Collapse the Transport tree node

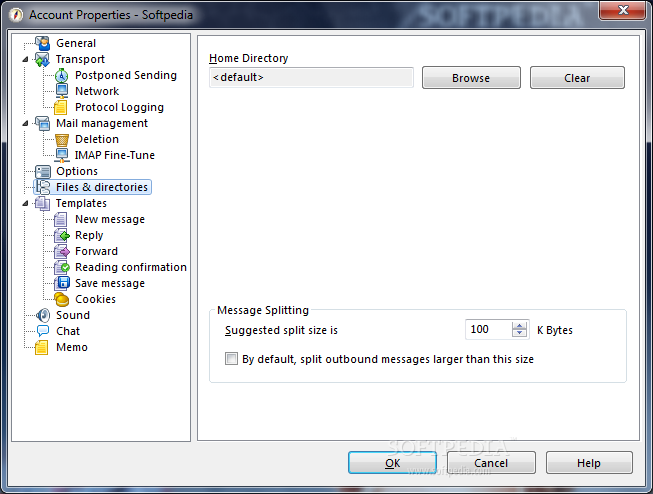tap(25, 60)
